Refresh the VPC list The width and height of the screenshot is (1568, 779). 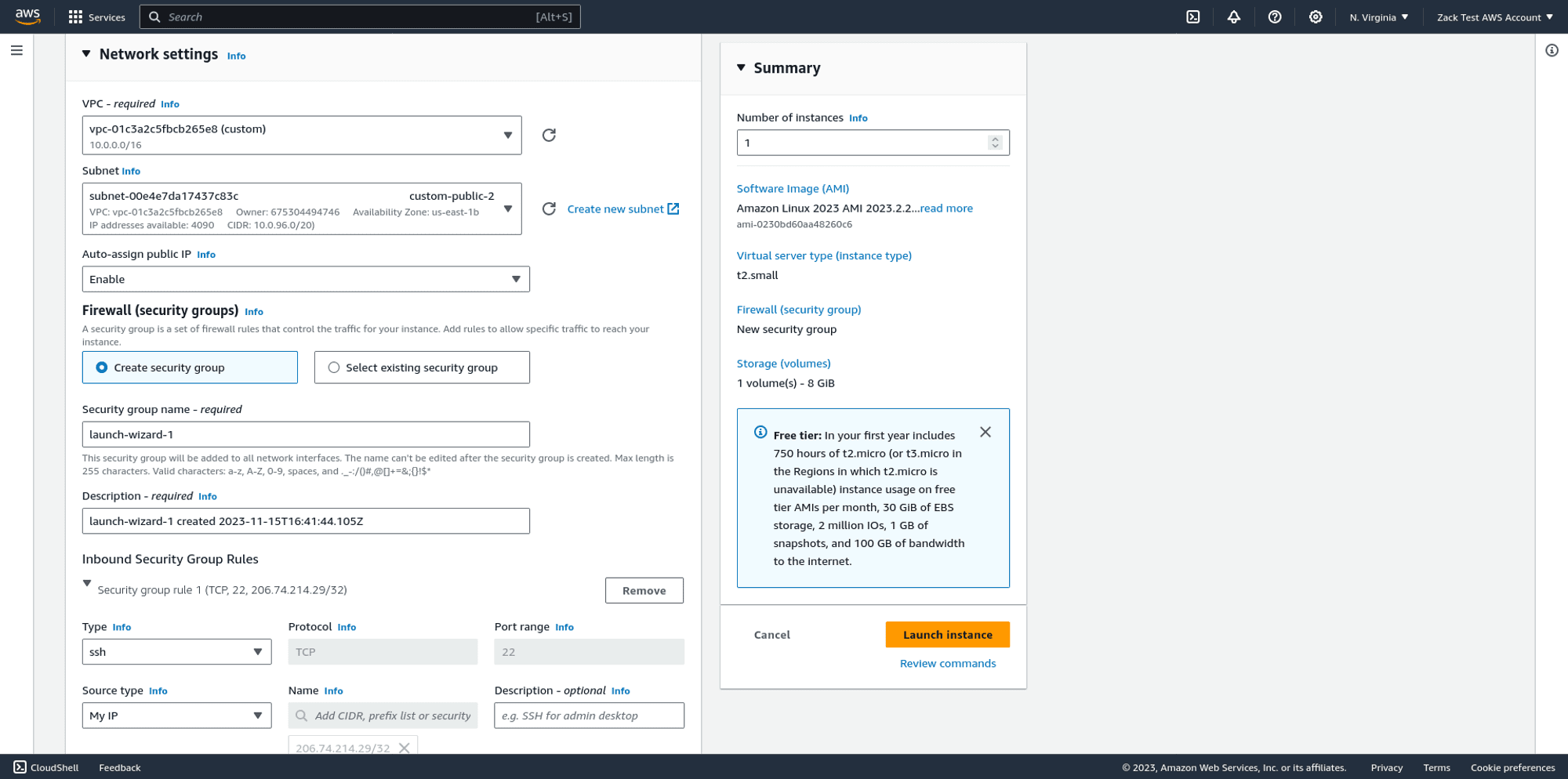pos(549,135)
